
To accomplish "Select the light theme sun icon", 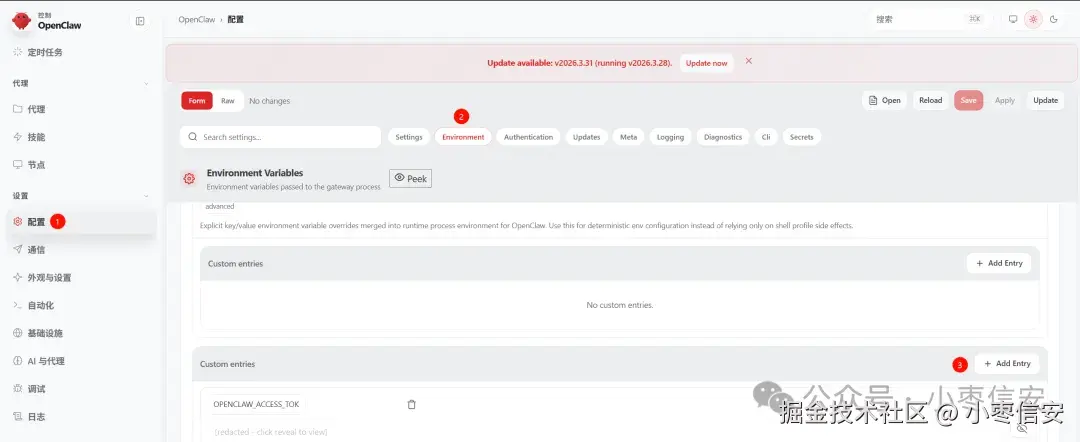I will point(1033,19).
